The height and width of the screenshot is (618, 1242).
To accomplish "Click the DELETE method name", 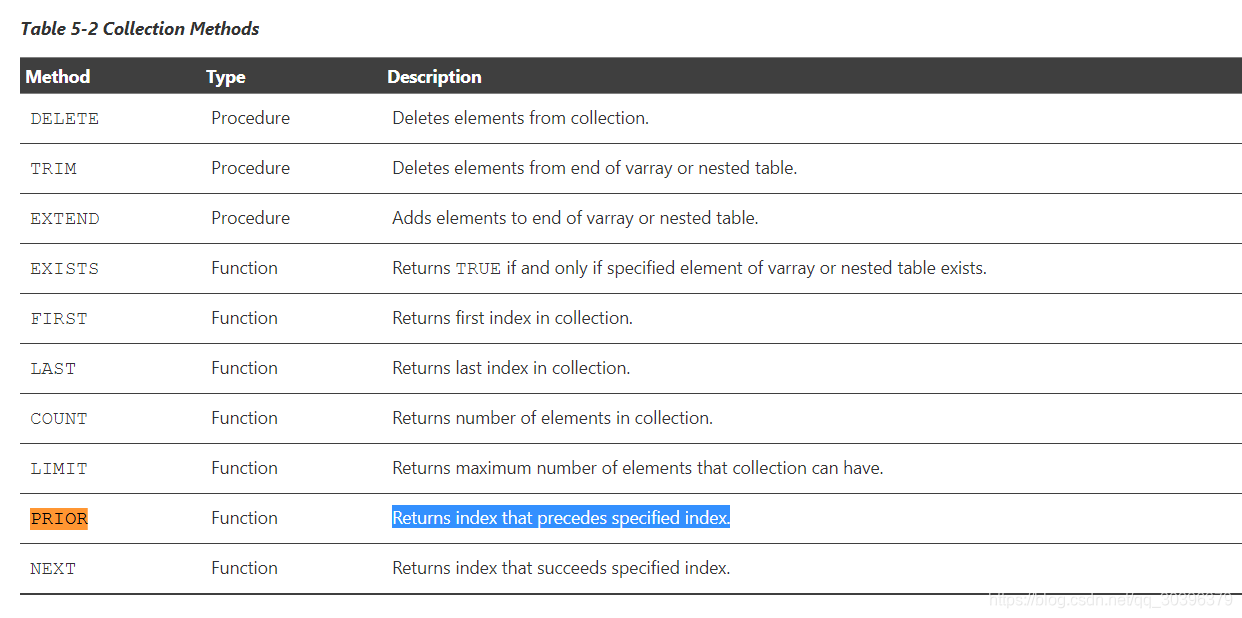I will click(64, 119).
